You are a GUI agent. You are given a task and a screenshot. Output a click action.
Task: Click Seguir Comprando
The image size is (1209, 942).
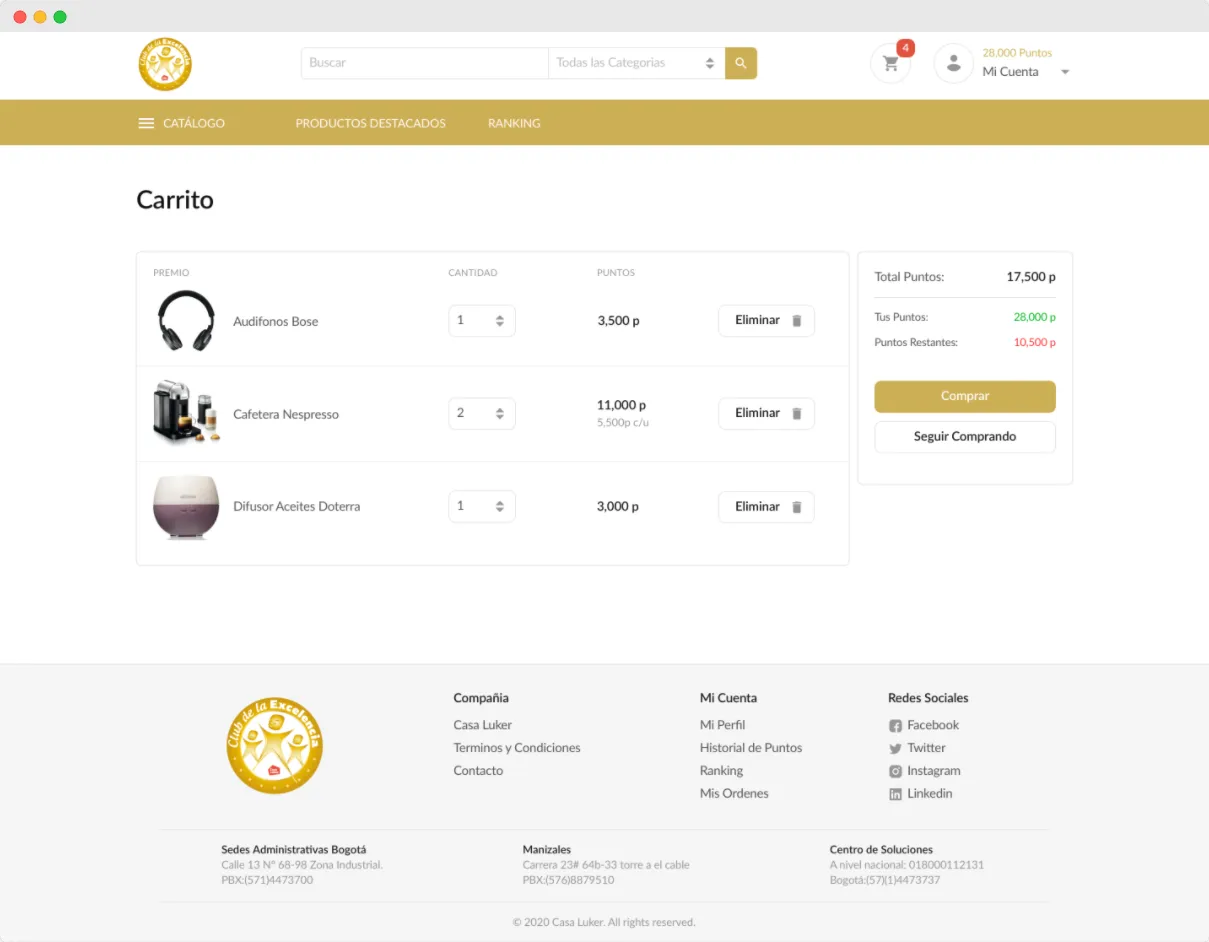tap(964, 437)
